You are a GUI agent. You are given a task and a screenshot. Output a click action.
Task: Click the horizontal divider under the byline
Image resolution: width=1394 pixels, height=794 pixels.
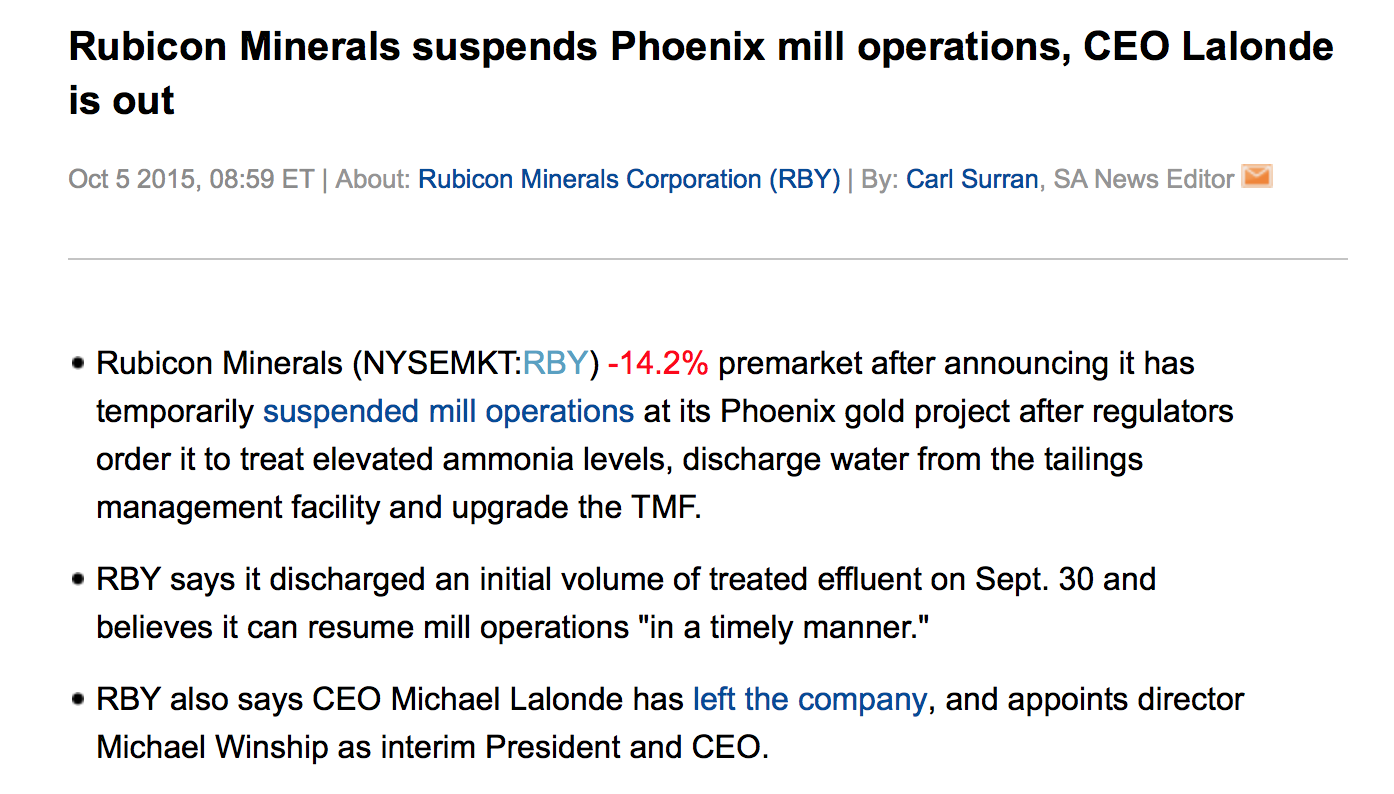click(707, 259)
